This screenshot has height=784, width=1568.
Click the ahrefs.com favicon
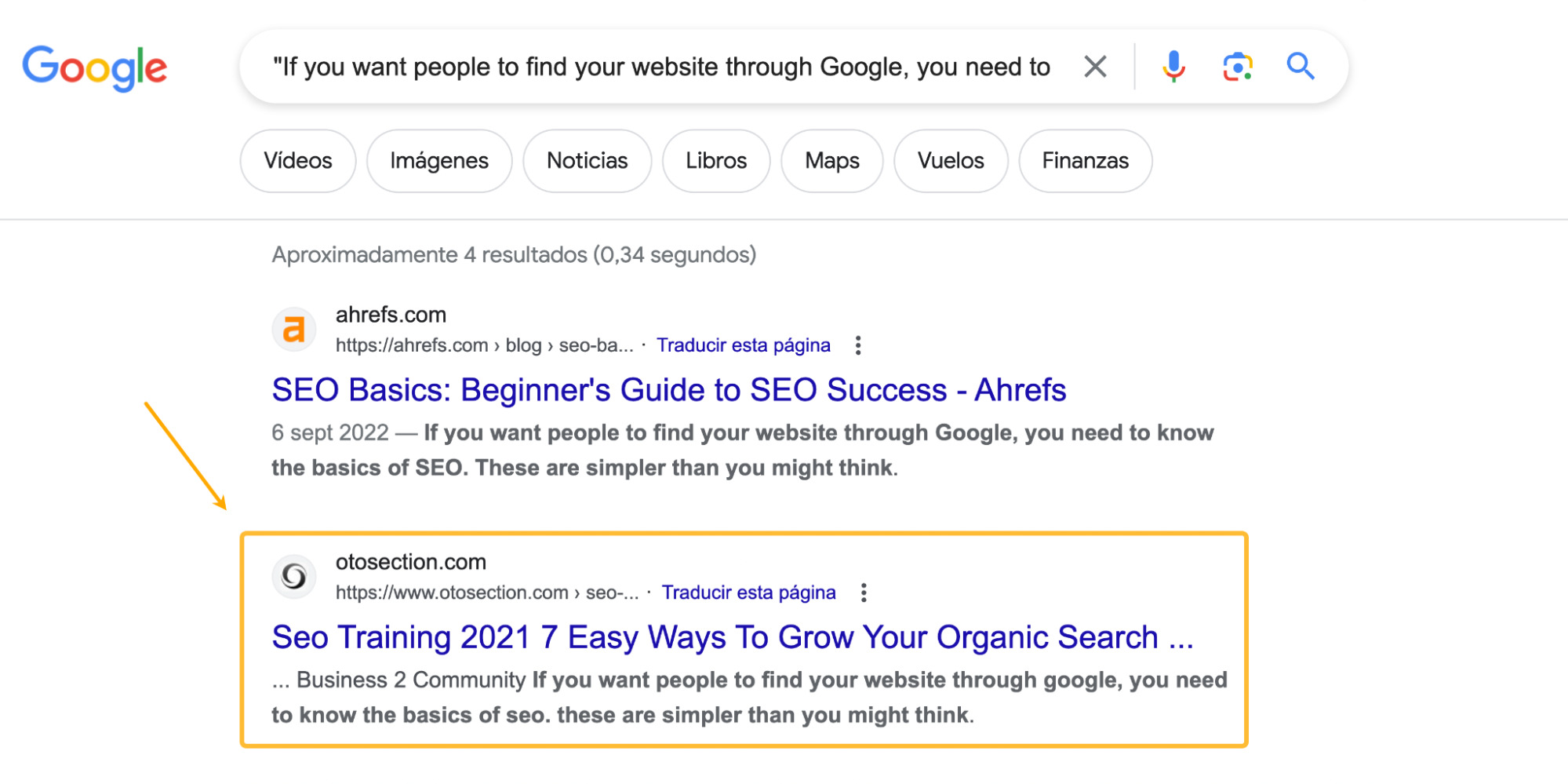click(x=293, y=329)
